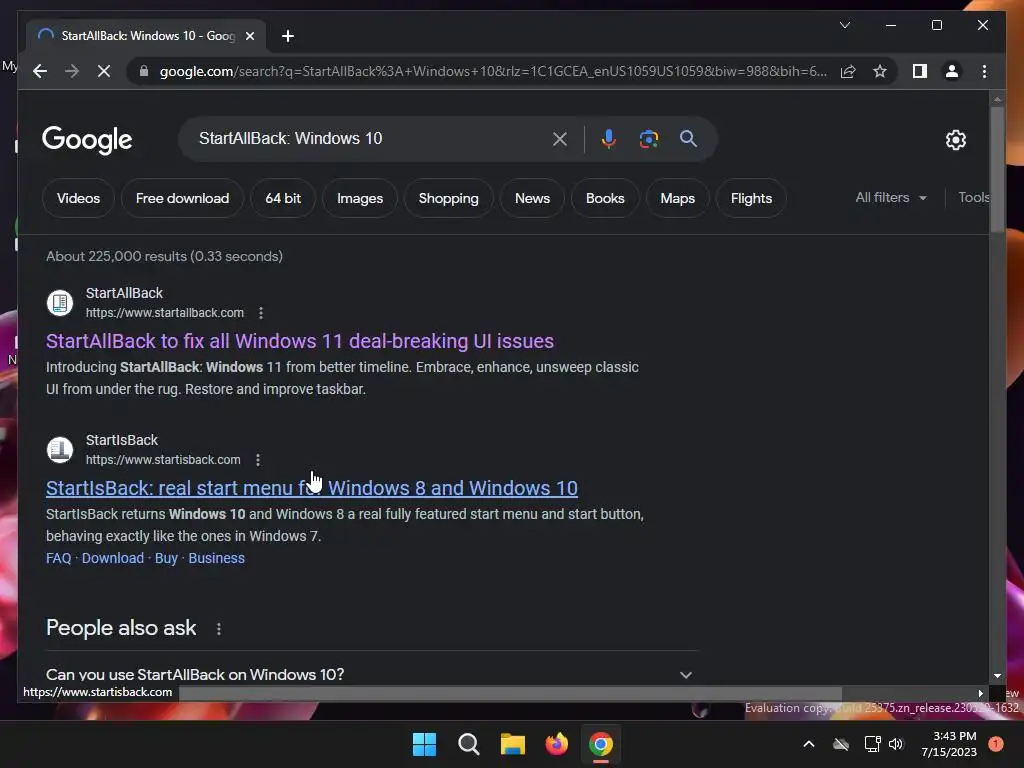Open the tab search chevron
Screen dimensions: 1024x768
click(x=844, y=25)
